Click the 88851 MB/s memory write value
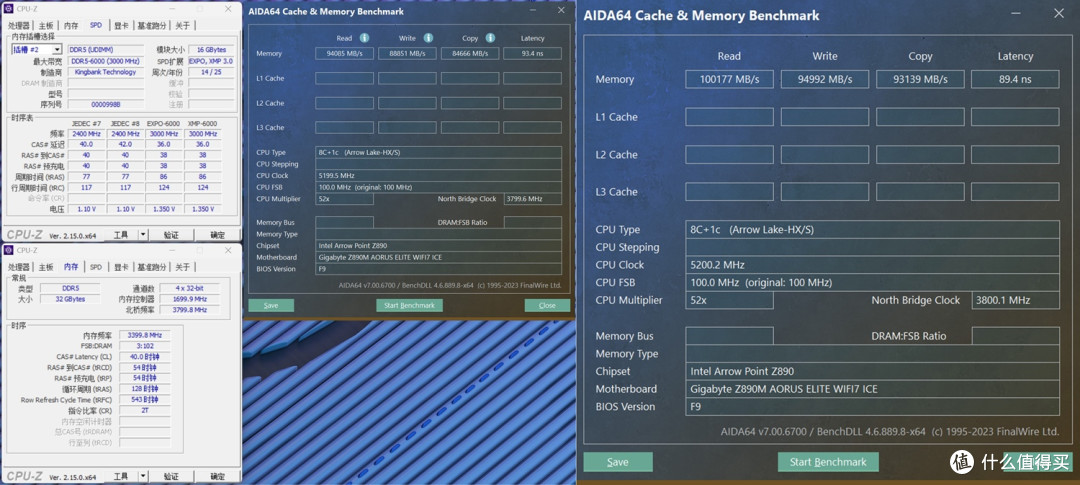 click(x=407, y=53)
